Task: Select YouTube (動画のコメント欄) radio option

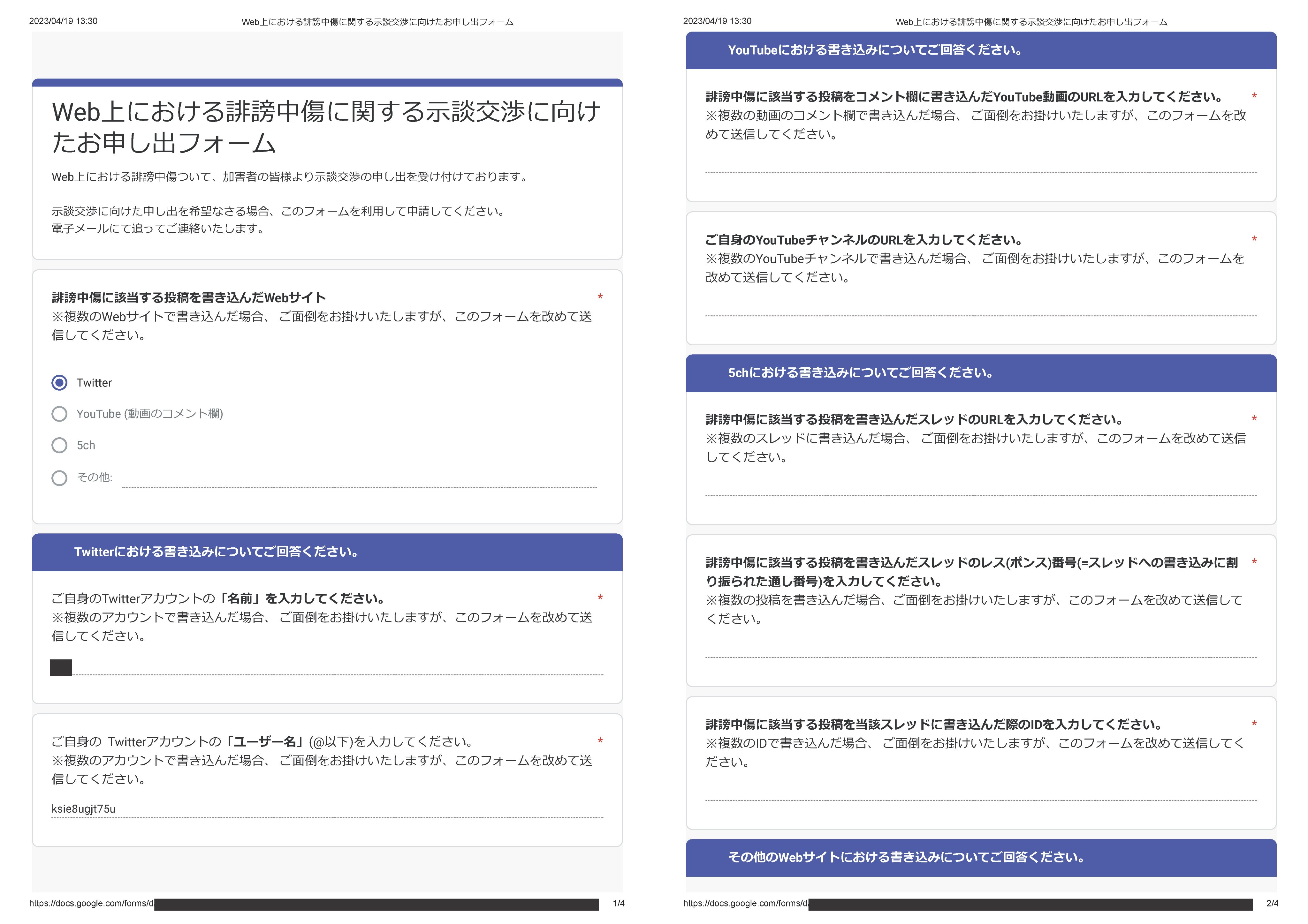Action: 59,414
